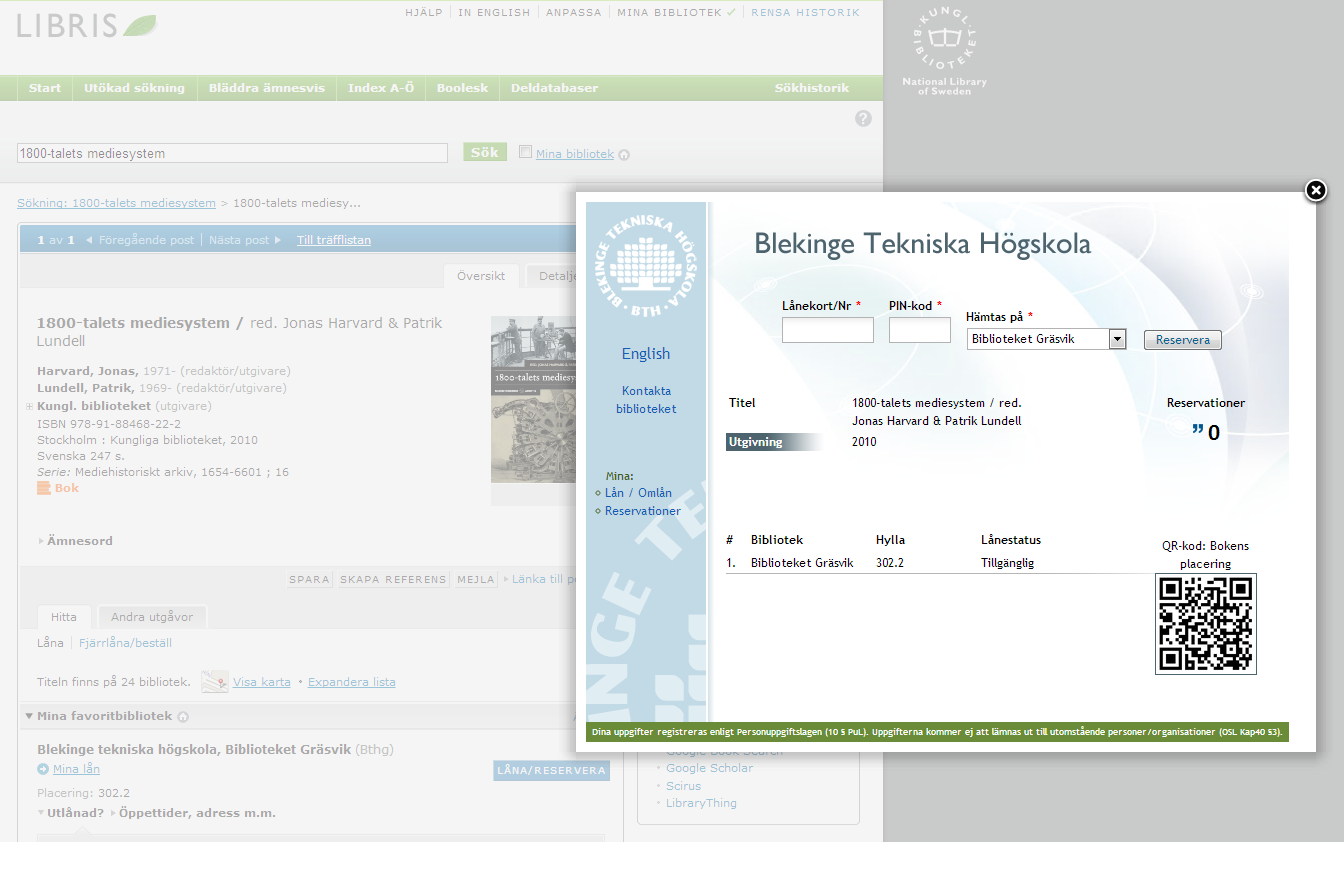Screen dimensions: 1344x869
Task: Open the Start menu item
Action: 45,88
